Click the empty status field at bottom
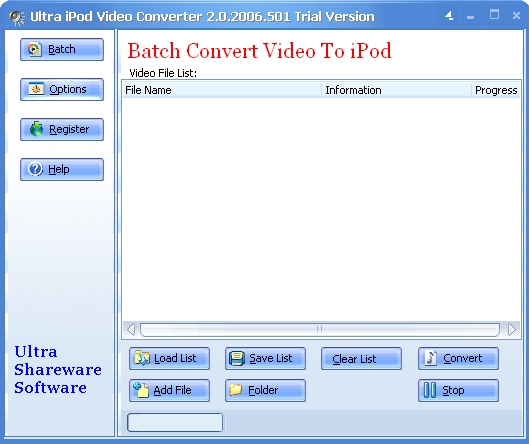The height and width of the screenshot is (444, 529). click(x=175, y=422)
